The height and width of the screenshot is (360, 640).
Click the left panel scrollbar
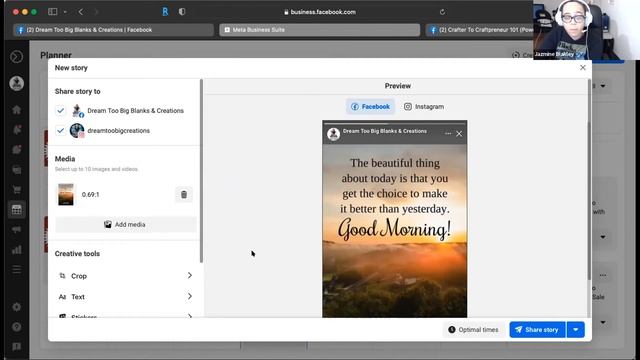[x=201, y=171]
